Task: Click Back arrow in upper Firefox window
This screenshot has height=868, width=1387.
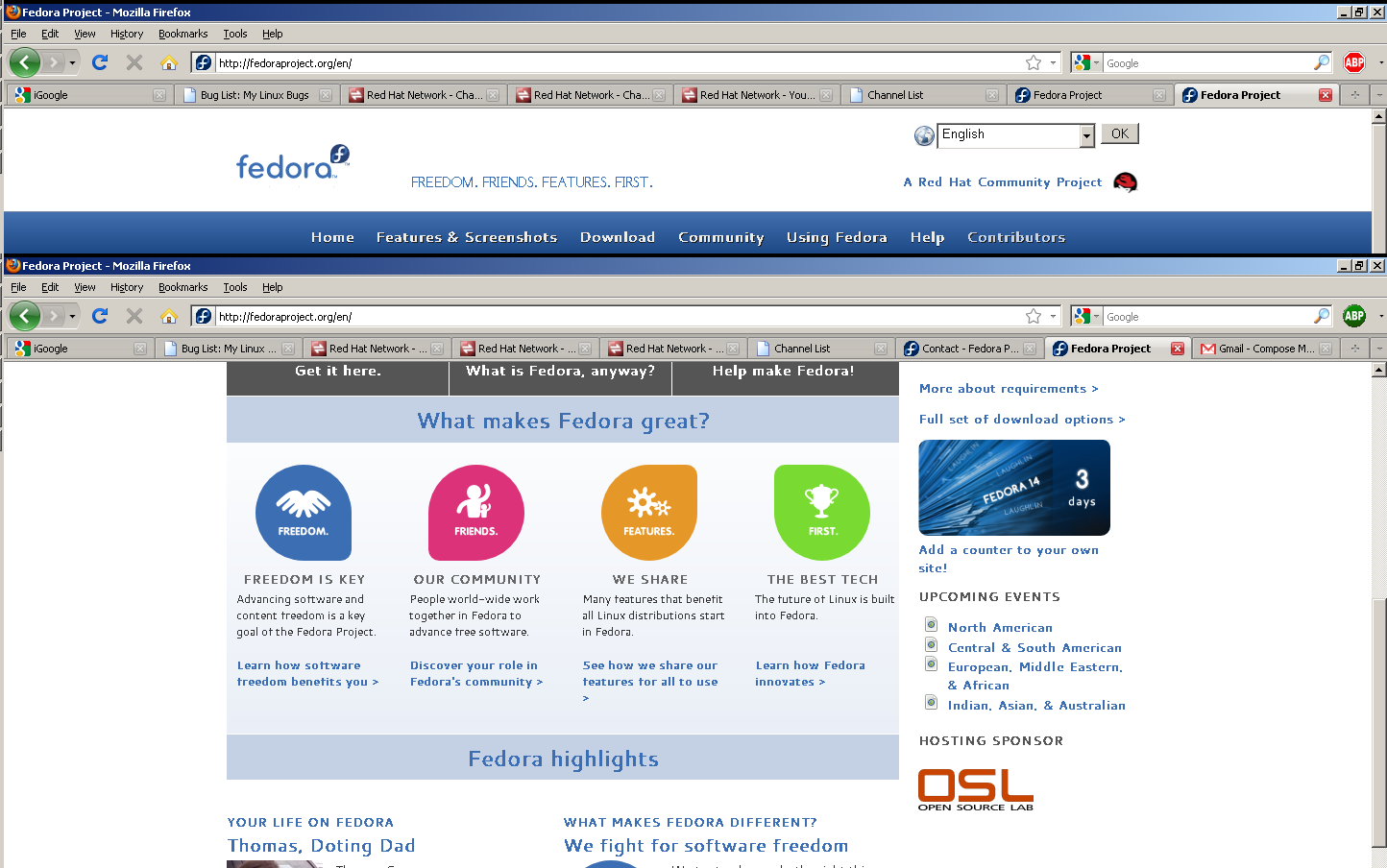Action: click(x=25, y=62)
